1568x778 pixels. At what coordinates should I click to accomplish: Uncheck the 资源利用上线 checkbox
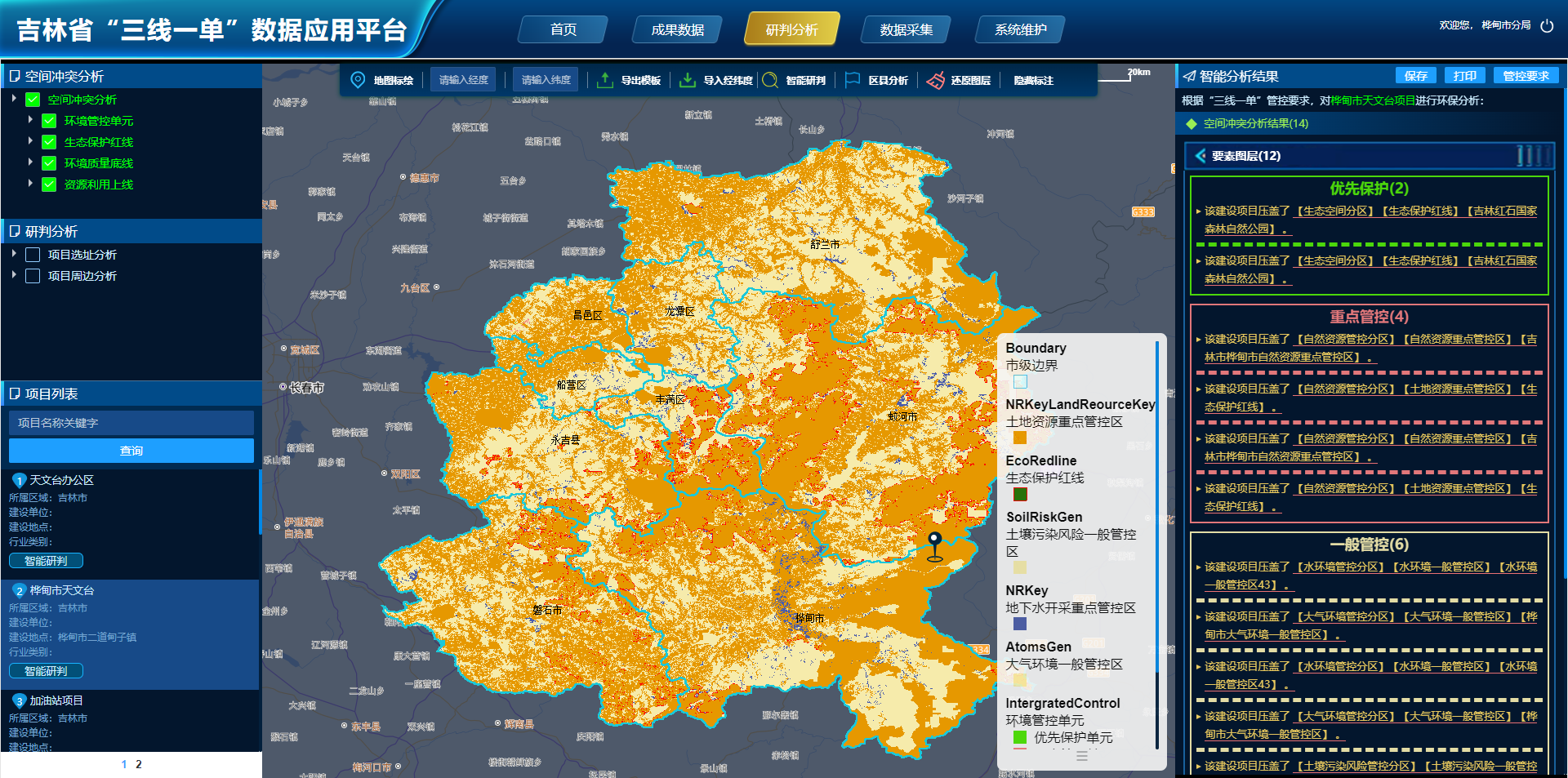click(x=49, y=184)
